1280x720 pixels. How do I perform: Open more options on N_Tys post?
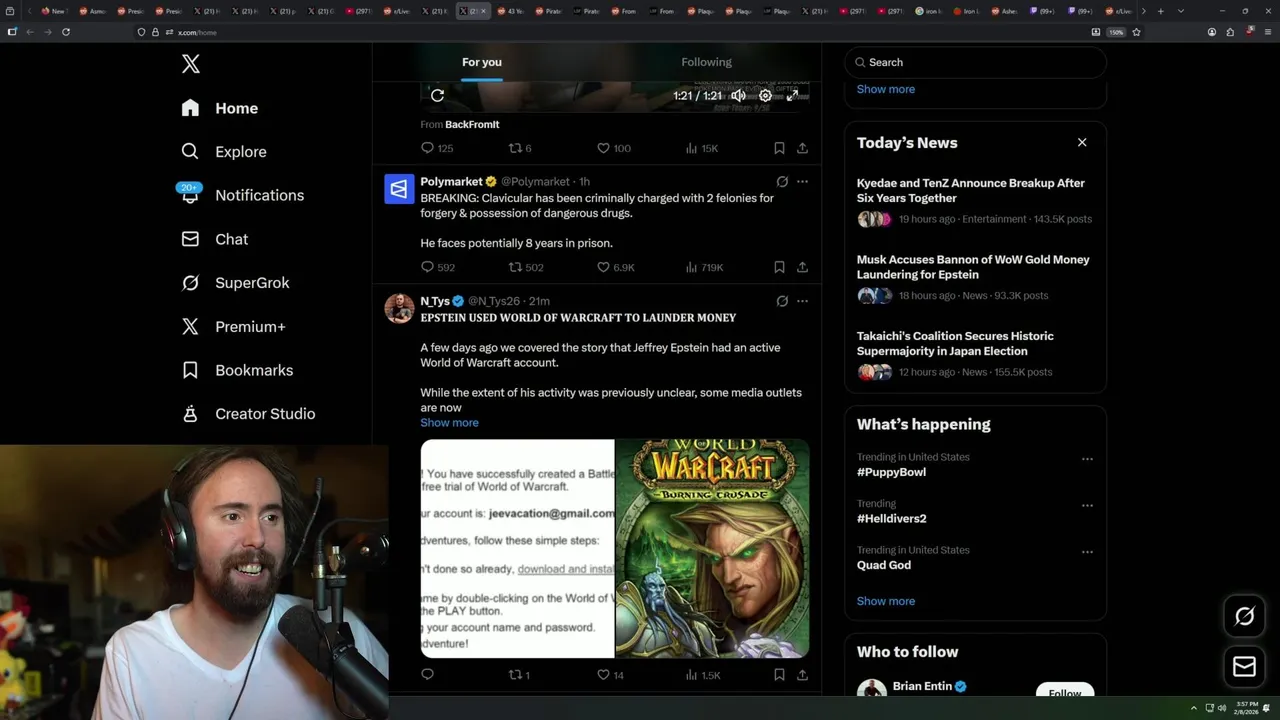pos(802,301)
